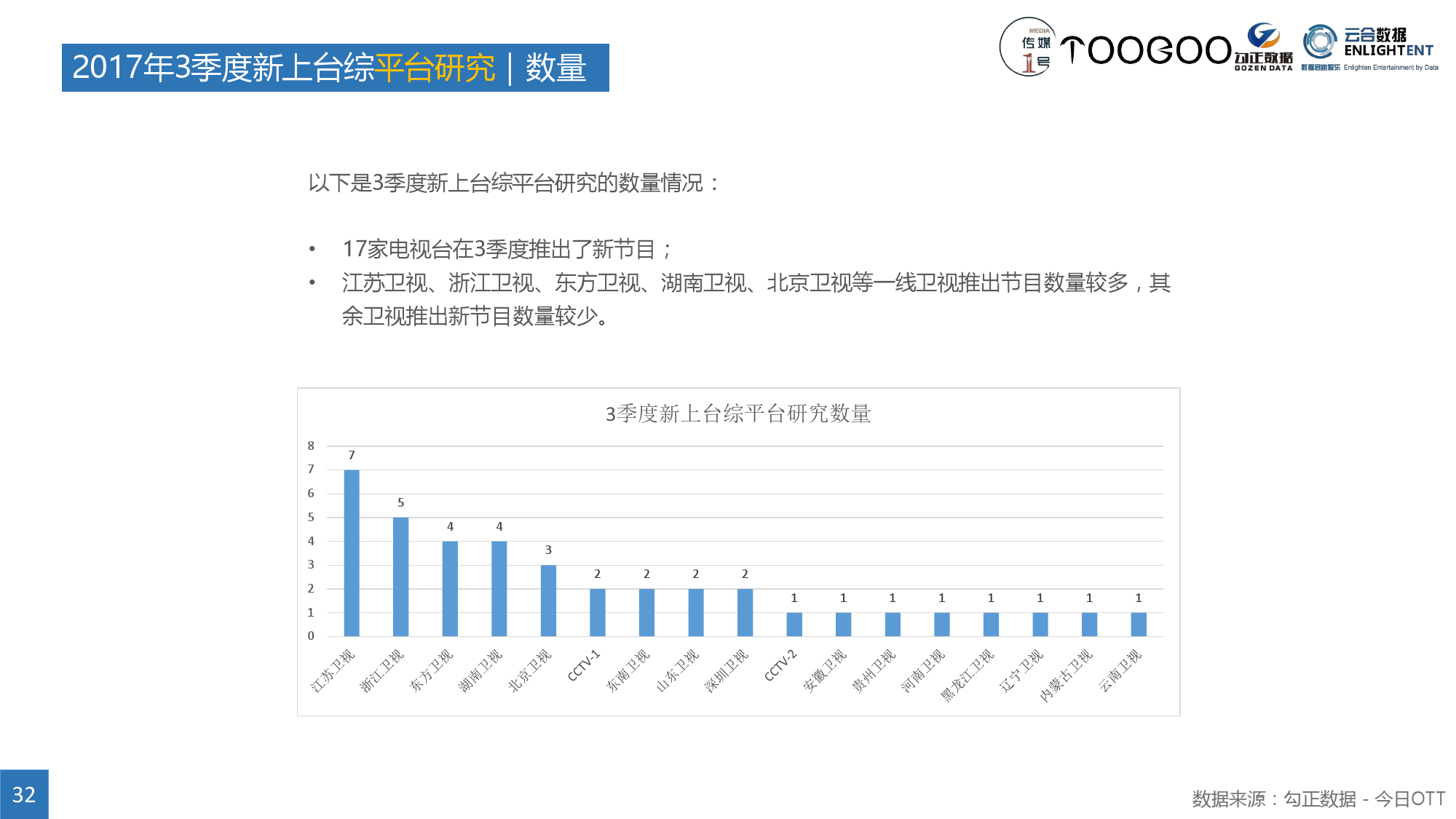
Task: Click the CCTV-1 bar
Action: (597, 612)
